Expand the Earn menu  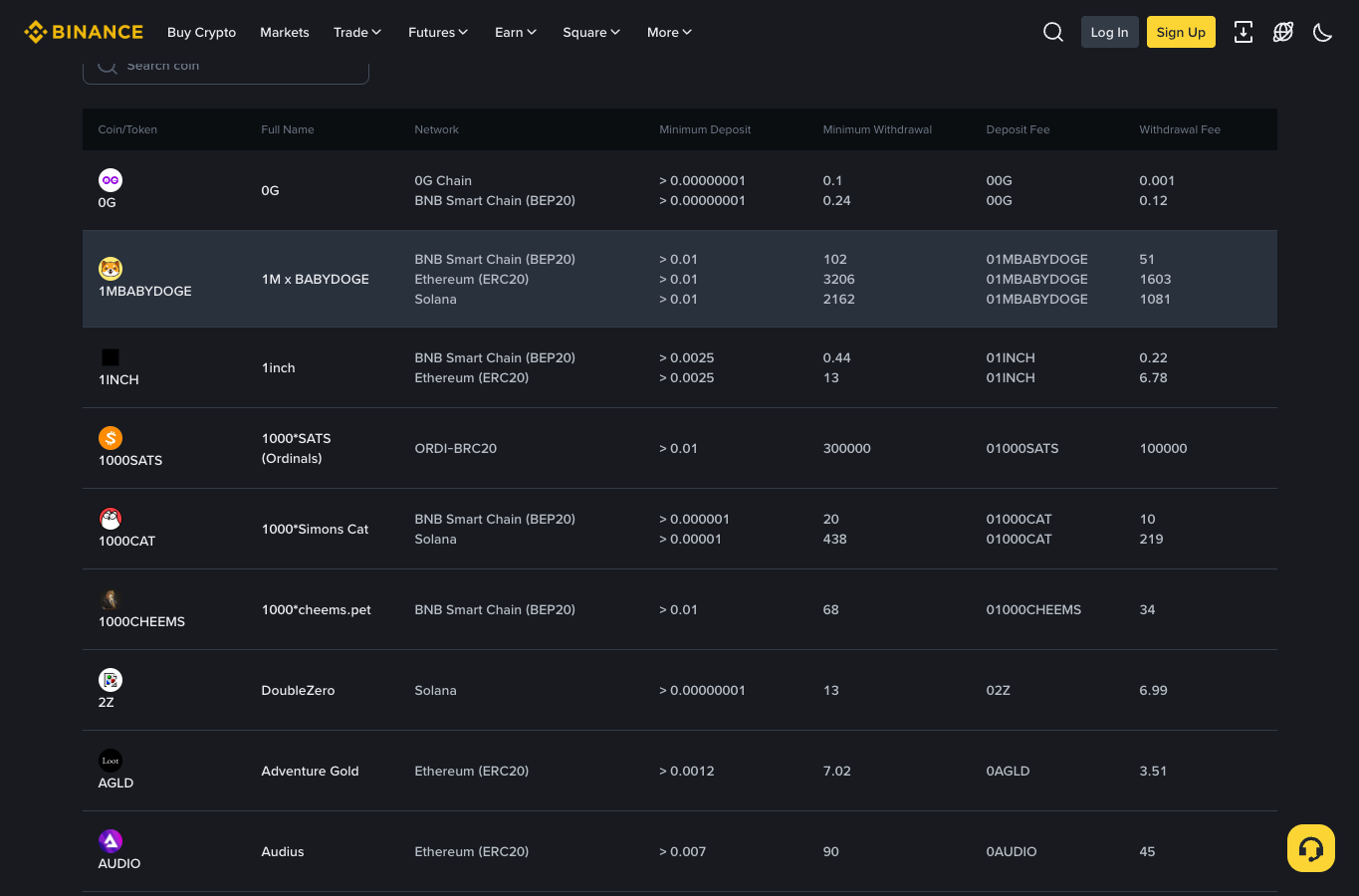tap(516, 32)
